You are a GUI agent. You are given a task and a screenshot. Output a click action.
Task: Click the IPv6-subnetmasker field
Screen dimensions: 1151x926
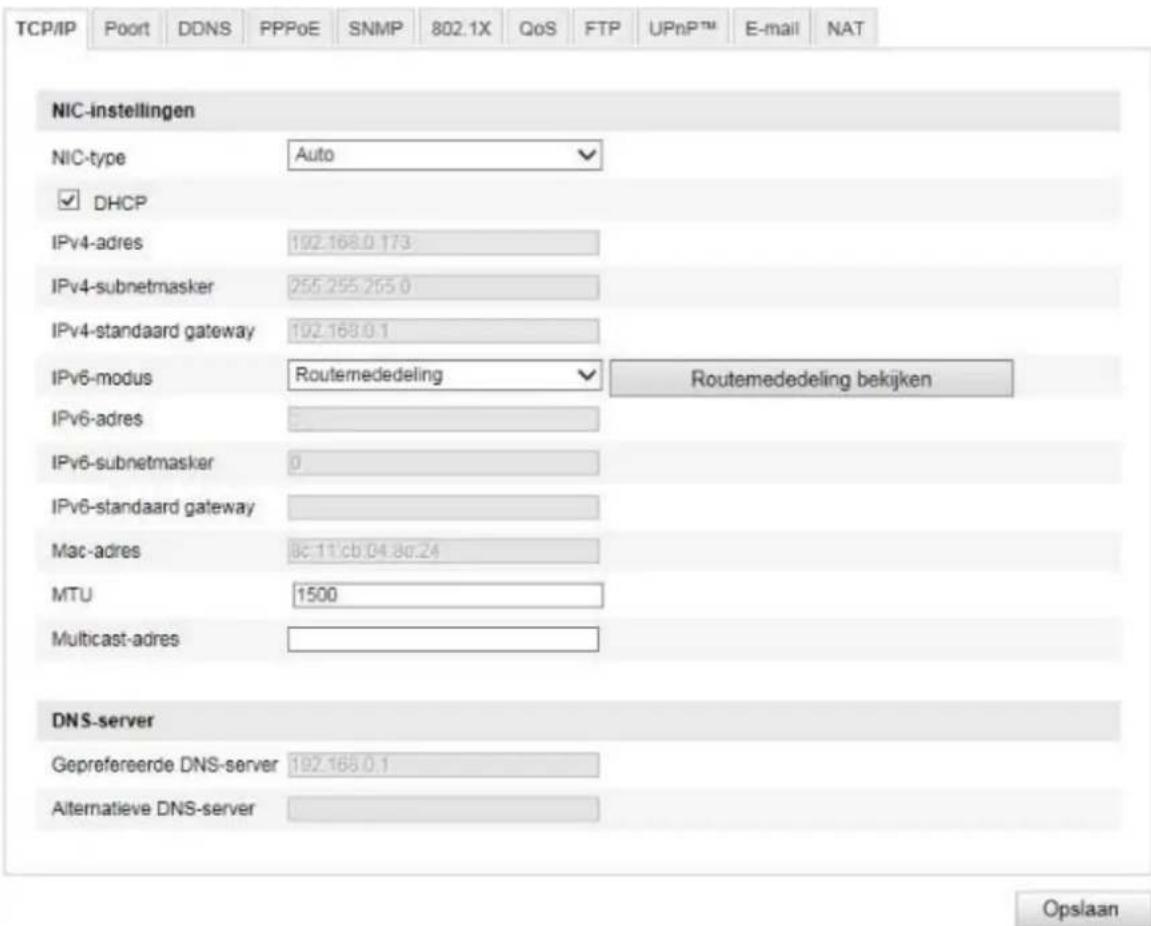coord(443,463)
